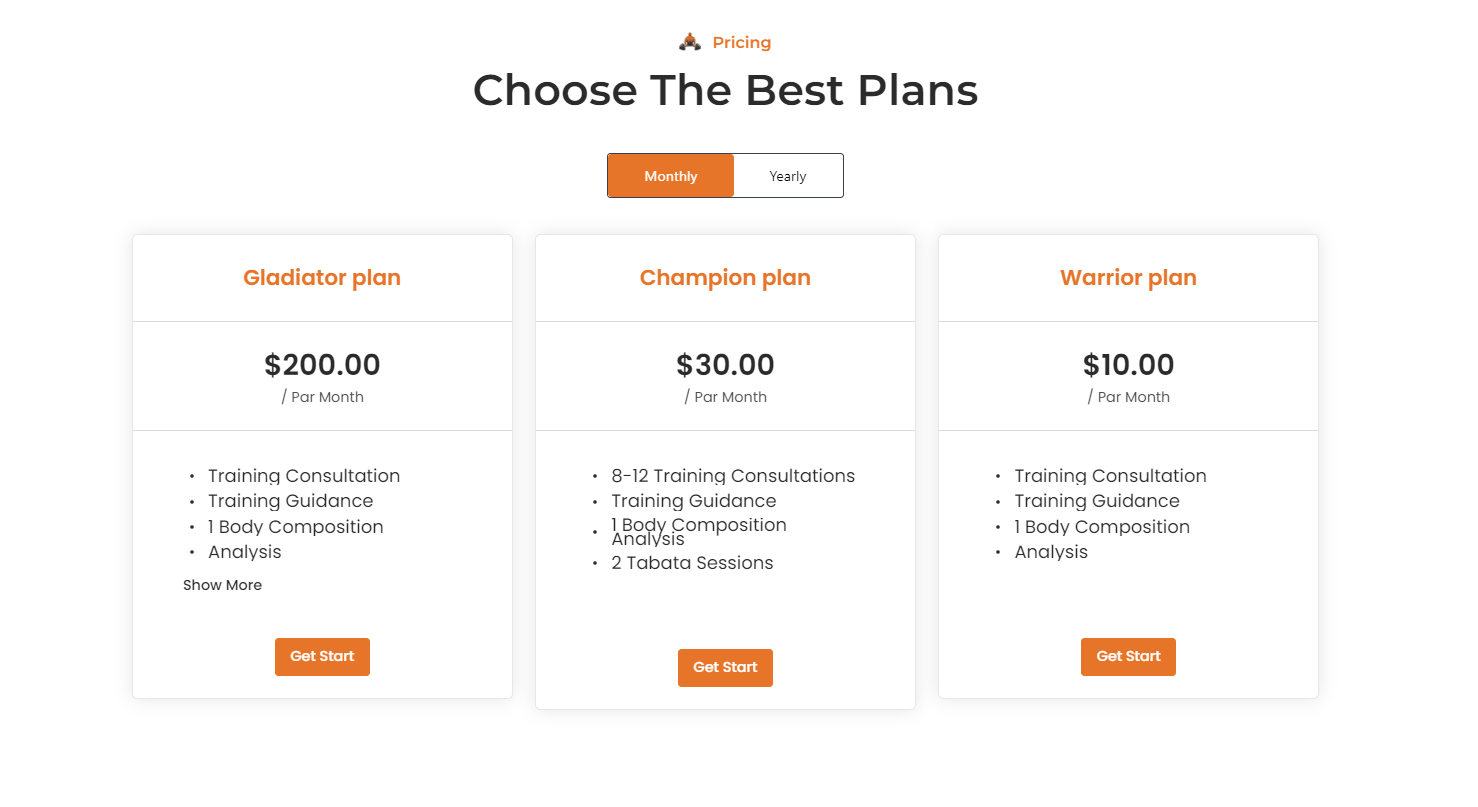Click the $10.00 price on Warrior plan
The image size is (1478, 807).
[1128, 365]
